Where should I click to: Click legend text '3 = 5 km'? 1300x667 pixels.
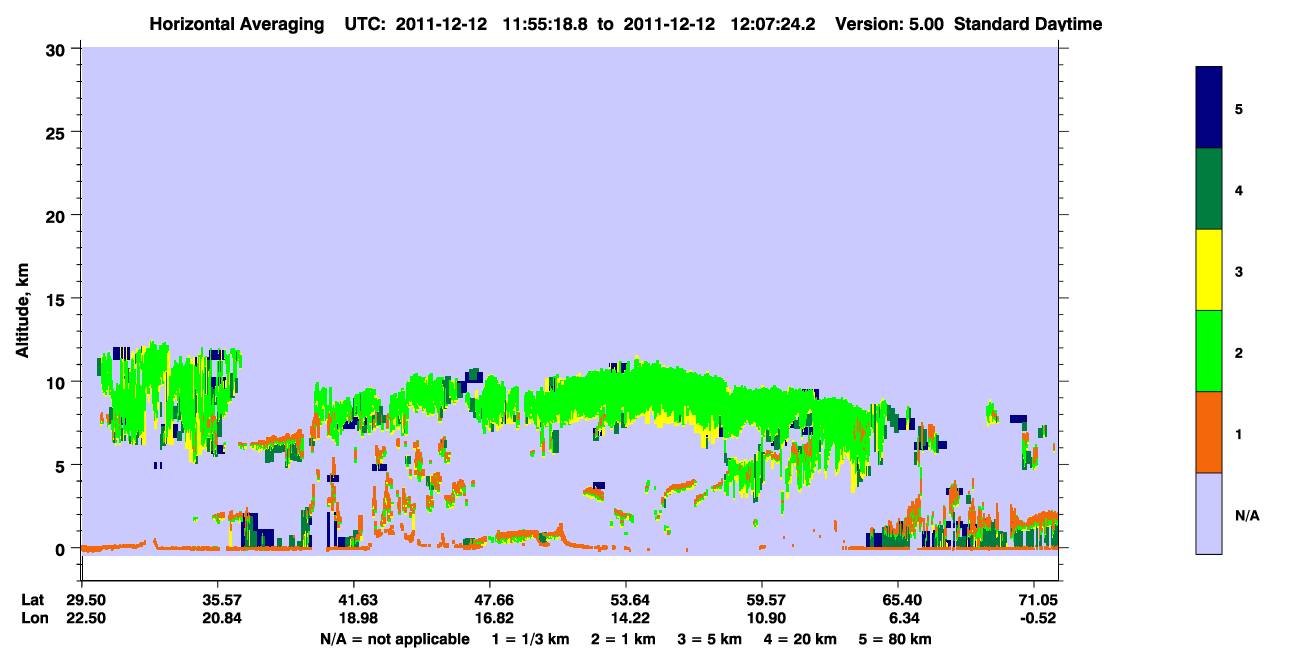pyautogui.click(x=709, y=639)
